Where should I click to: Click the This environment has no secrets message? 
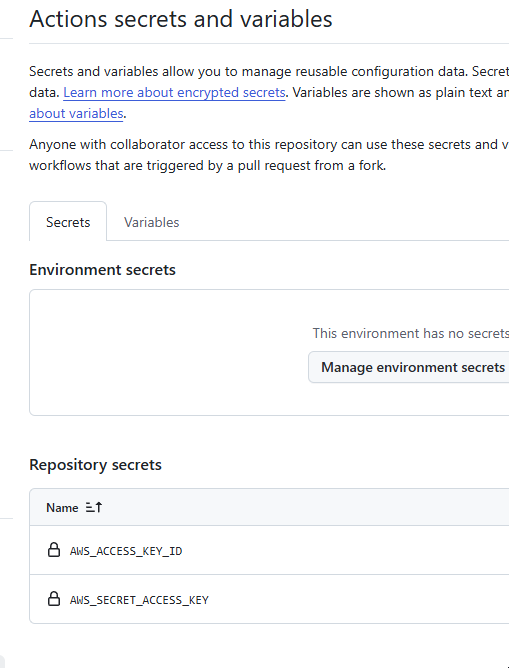411,333
